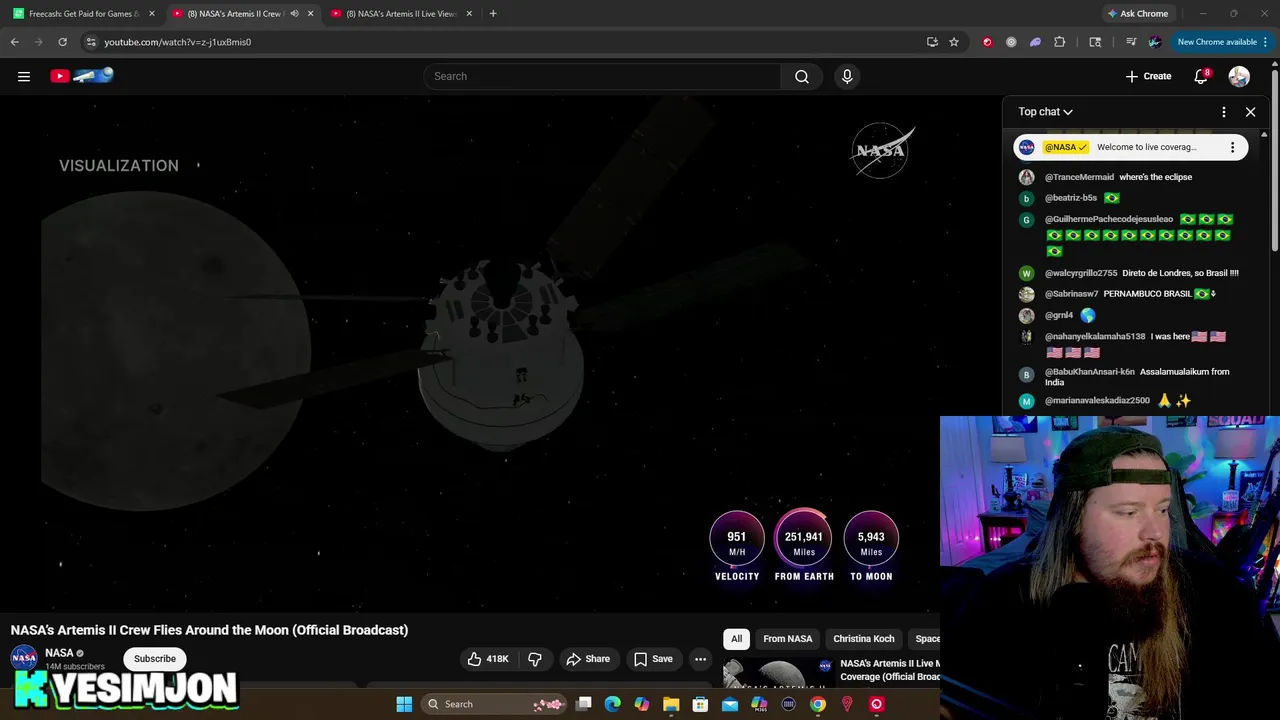
Task: Click Ask Chrome button
Action: click(x=1138, y=14)
